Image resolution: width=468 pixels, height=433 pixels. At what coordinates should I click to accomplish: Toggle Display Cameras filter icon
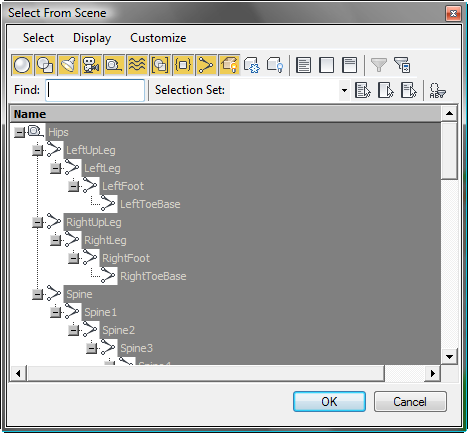pyautogui.click(x=91, y=65)
